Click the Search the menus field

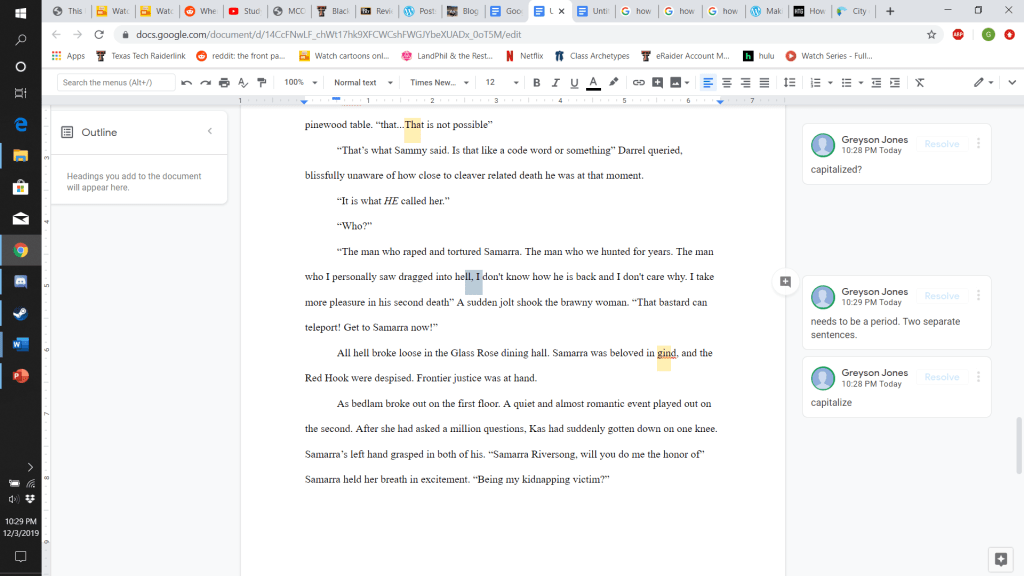(116, 82)
